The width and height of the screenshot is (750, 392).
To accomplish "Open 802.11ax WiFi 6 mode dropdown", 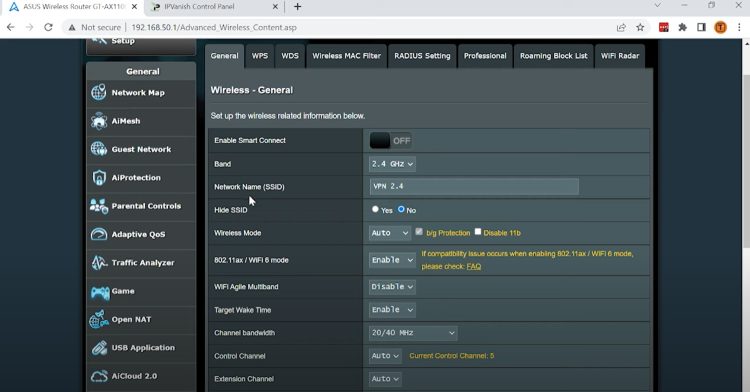I will [x=392, y=260].
